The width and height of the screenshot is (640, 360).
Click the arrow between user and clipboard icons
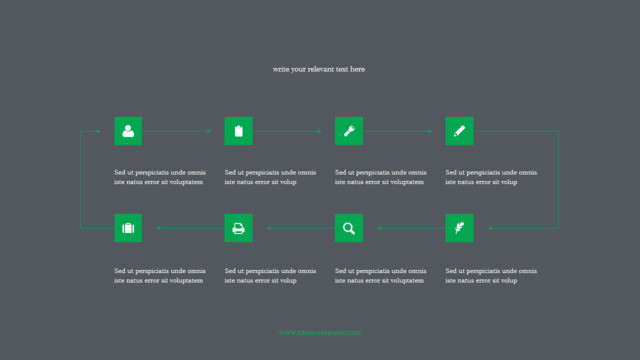click(176, 131)
